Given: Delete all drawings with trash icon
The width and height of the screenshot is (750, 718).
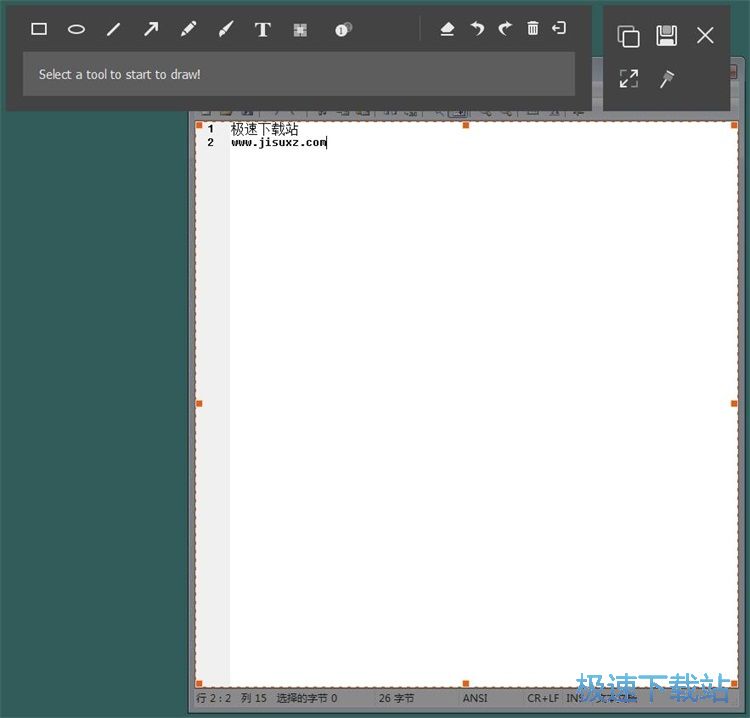Looking at the screenshot, I should pos(533,28).
